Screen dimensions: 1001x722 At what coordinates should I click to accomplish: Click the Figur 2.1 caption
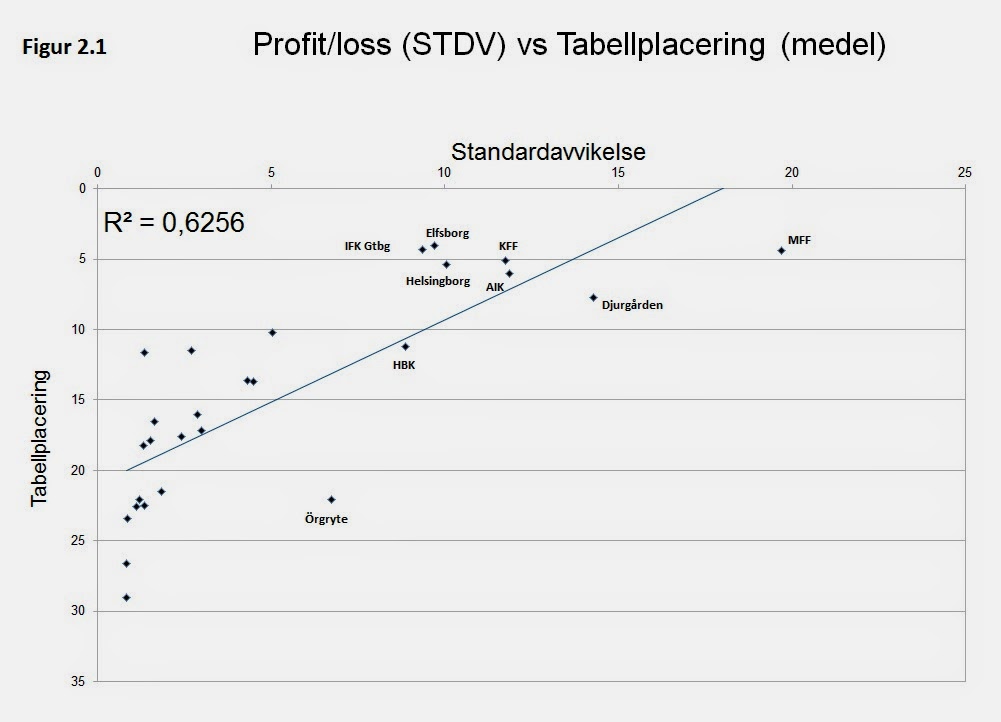[x=64, y=48]
